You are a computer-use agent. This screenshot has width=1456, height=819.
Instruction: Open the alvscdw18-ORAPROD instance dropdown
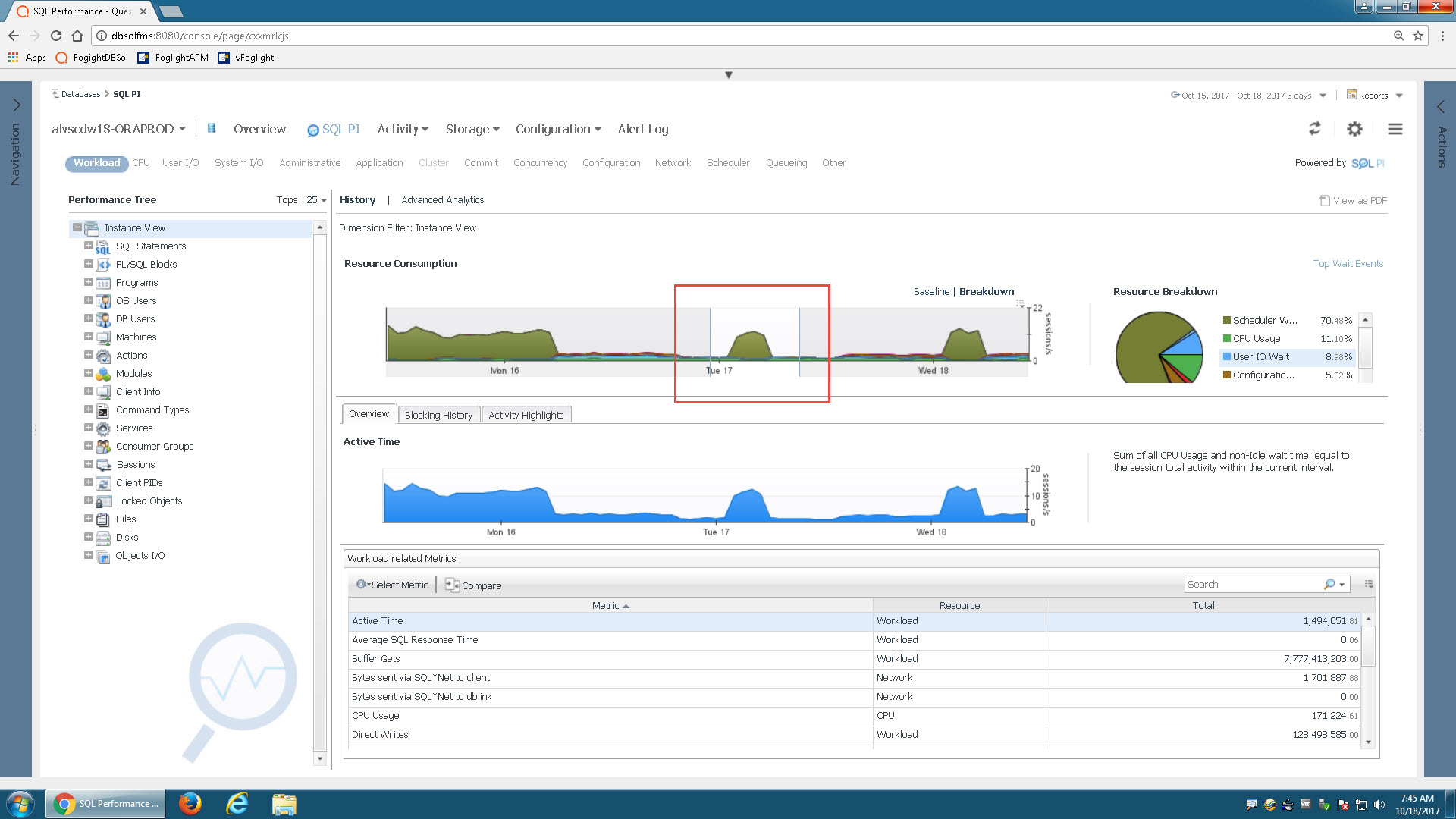tap(118, 129)
